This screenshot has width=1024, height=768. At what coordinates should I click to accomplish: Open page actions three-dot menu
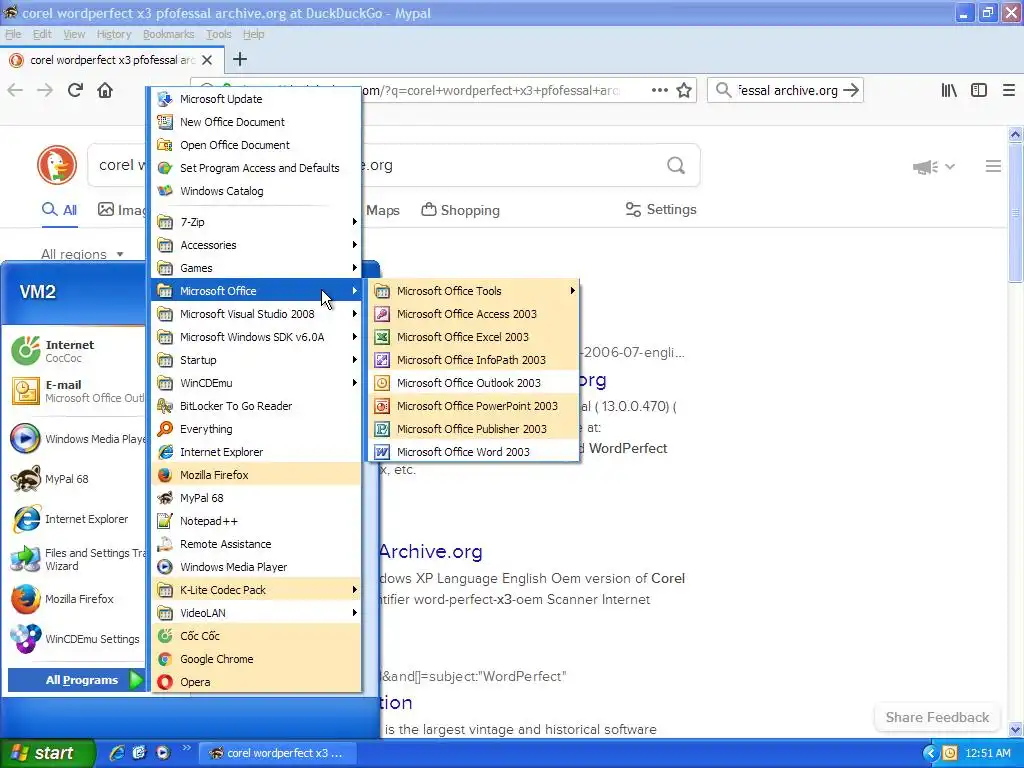tap(660, 90)
